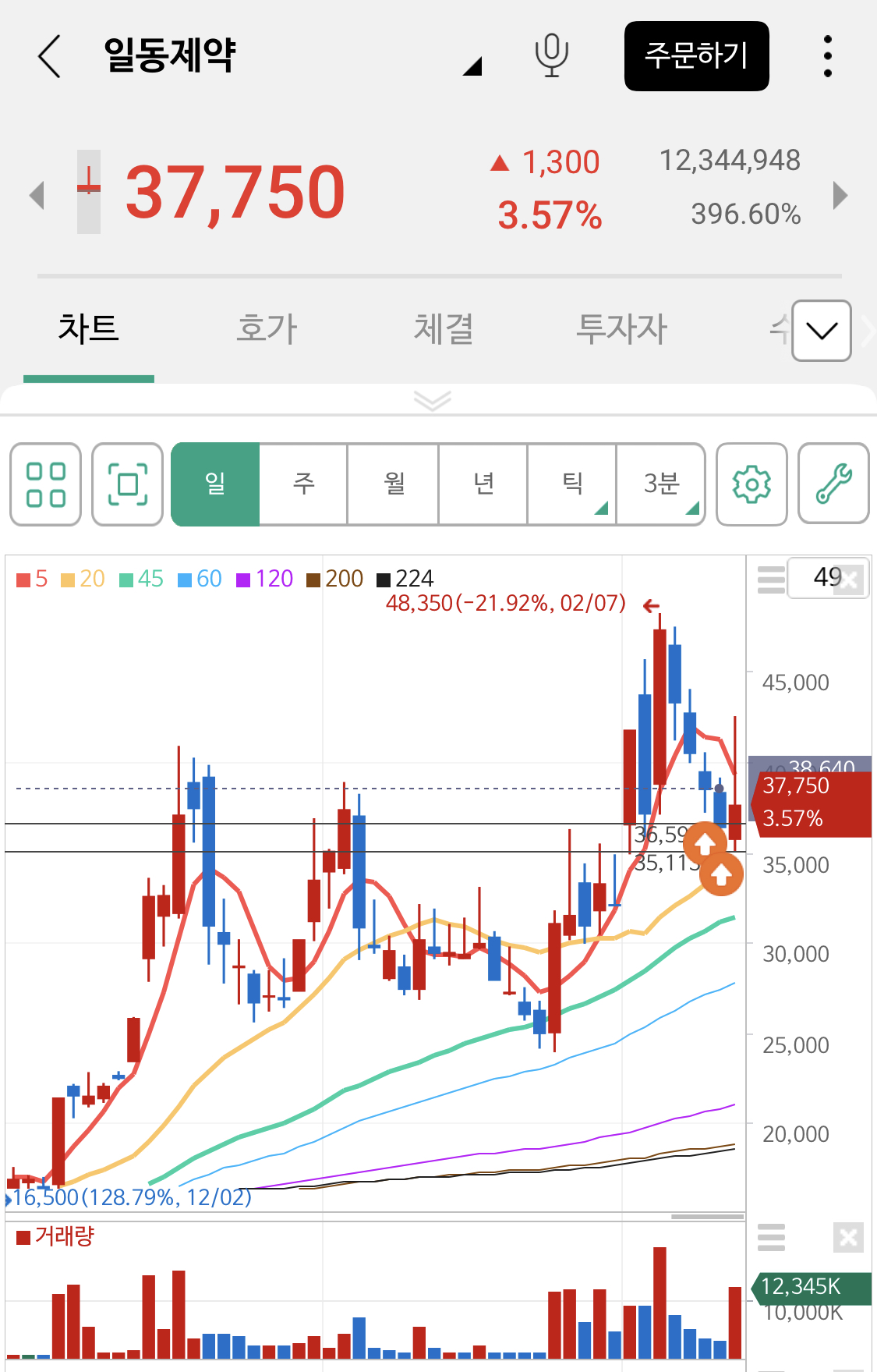Tap the red 5-day moving average legend
The image size is (877, 1372).
(x=32, y=579)
